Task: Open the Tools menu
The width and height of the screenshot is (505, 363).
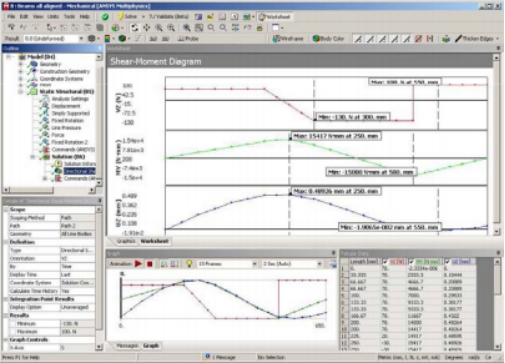Action: click(x=69, y=17)
